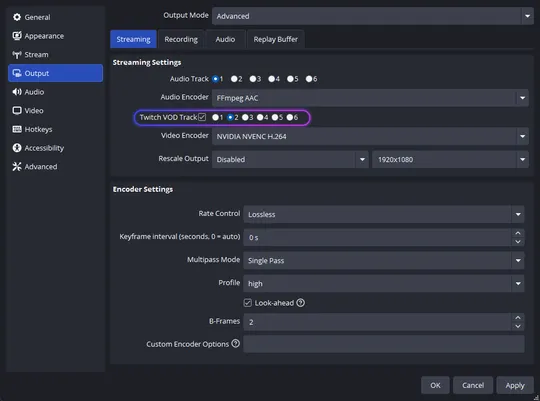Open the Video Encoder dropdown
The height and width of the screenshot is (401, 540).
click(x=370, y=136)
